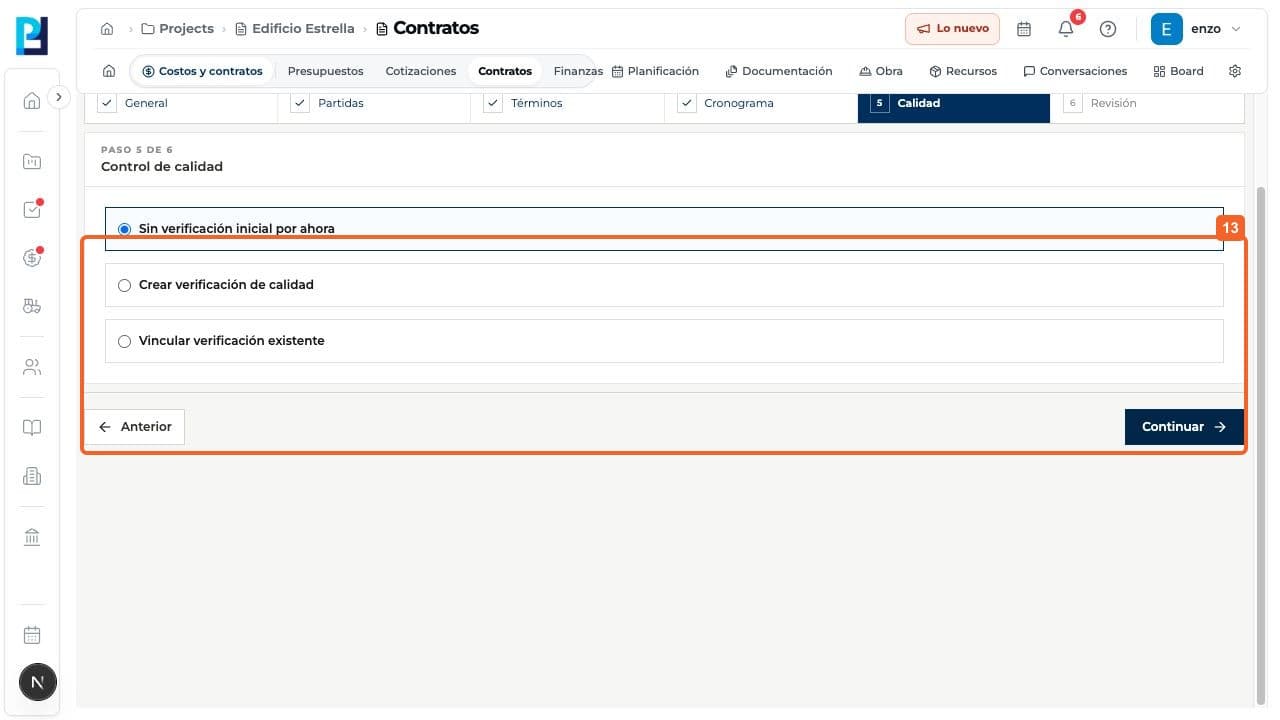Select Vincular verificación existente option
The image size is (1280, 720).
coord(664,341)
